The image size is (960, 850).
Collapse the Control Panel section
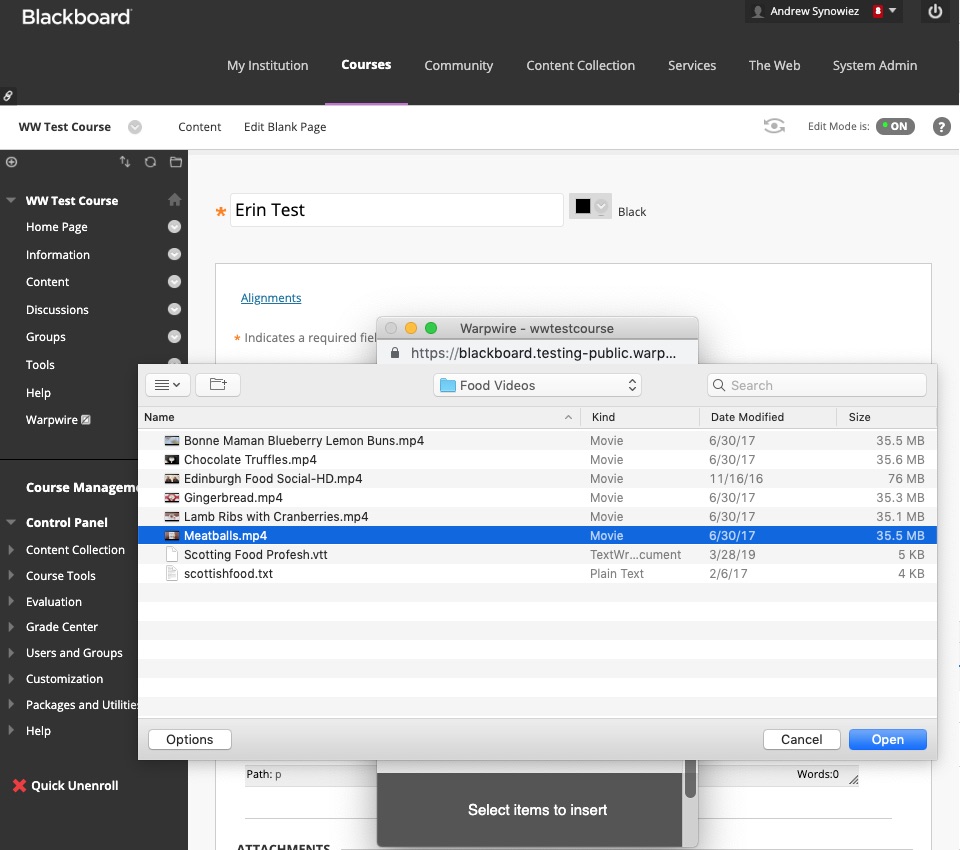coord(10,522)
